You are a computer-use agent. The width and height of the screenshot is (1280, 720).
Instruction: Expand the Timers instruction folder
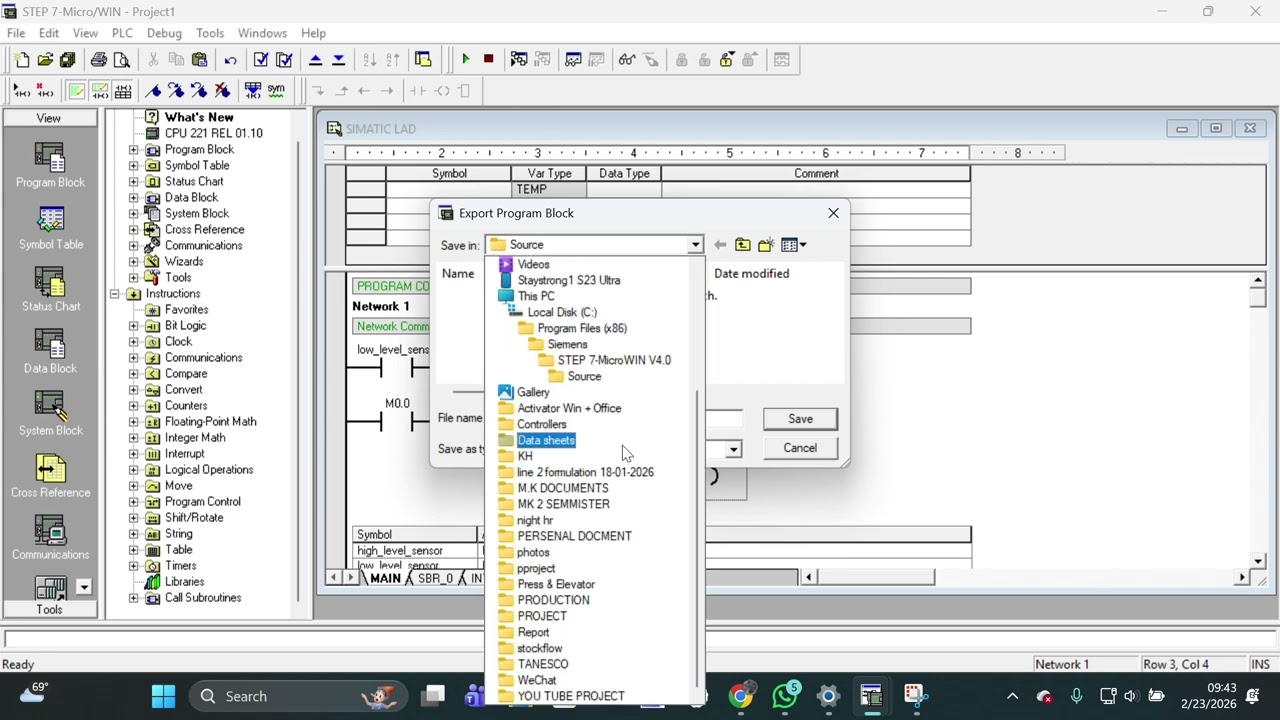(134, 566)
